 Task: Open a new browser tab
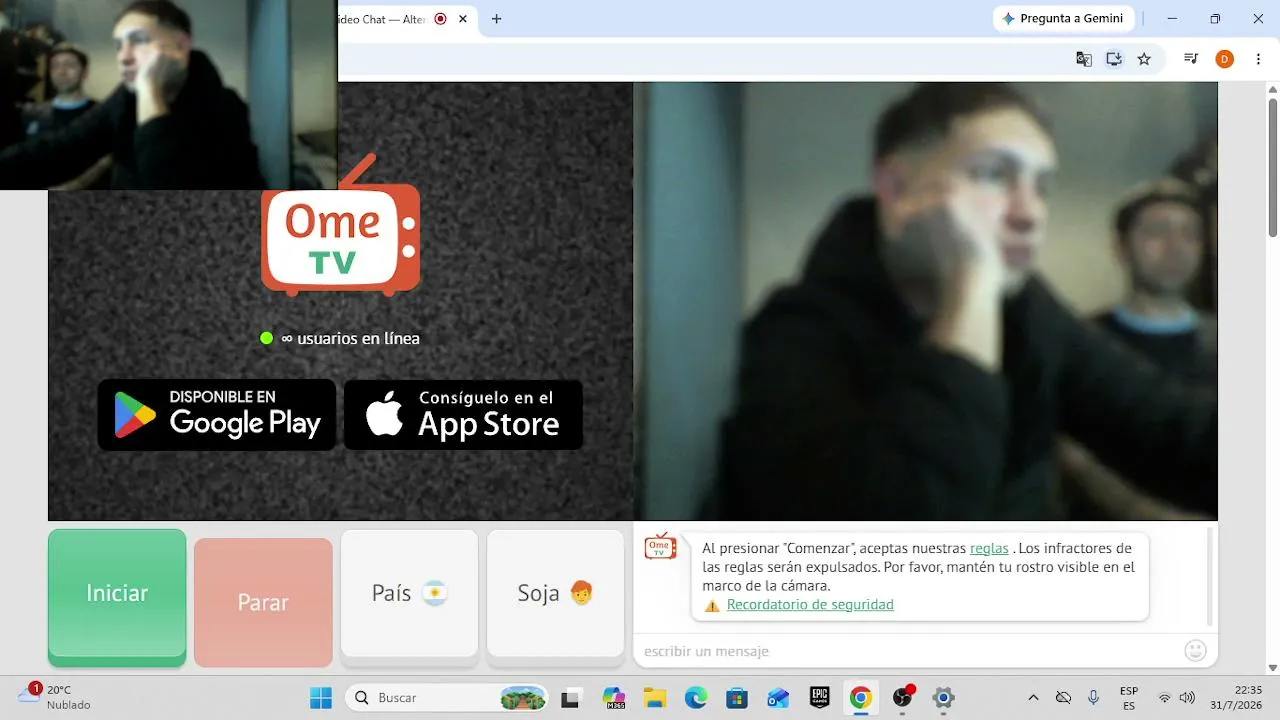tap(496, 19)
